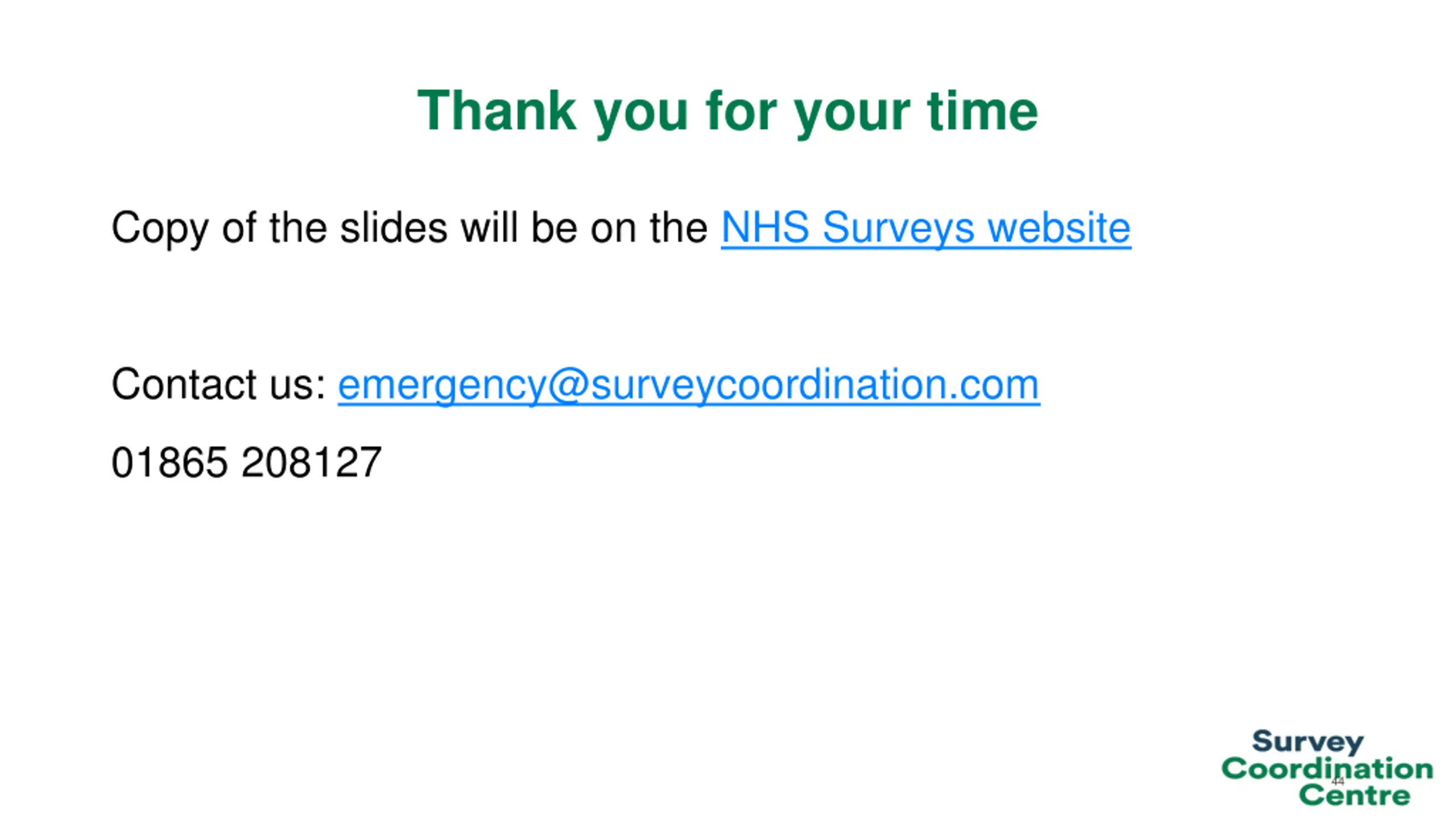Click the word 'slides' in the body text

tap(394, 227)
